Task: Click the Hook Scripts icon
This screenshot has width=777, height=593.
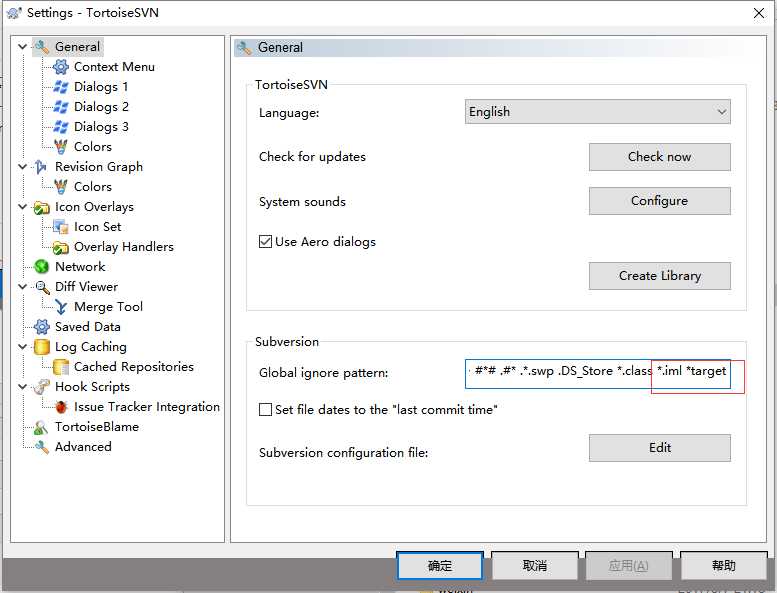Action: coord(42,387)
